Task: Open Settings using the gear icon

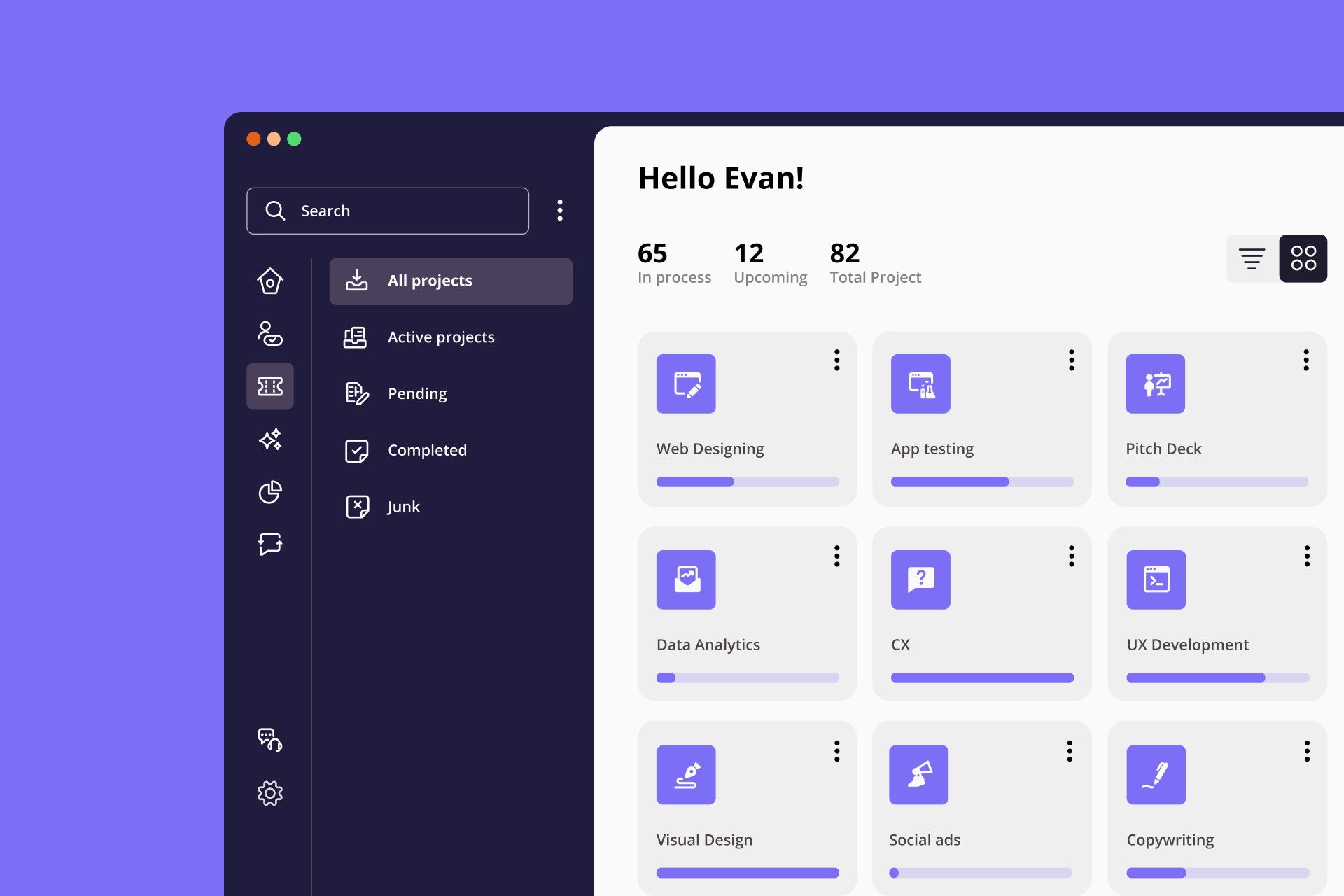Action: (270, 793)
